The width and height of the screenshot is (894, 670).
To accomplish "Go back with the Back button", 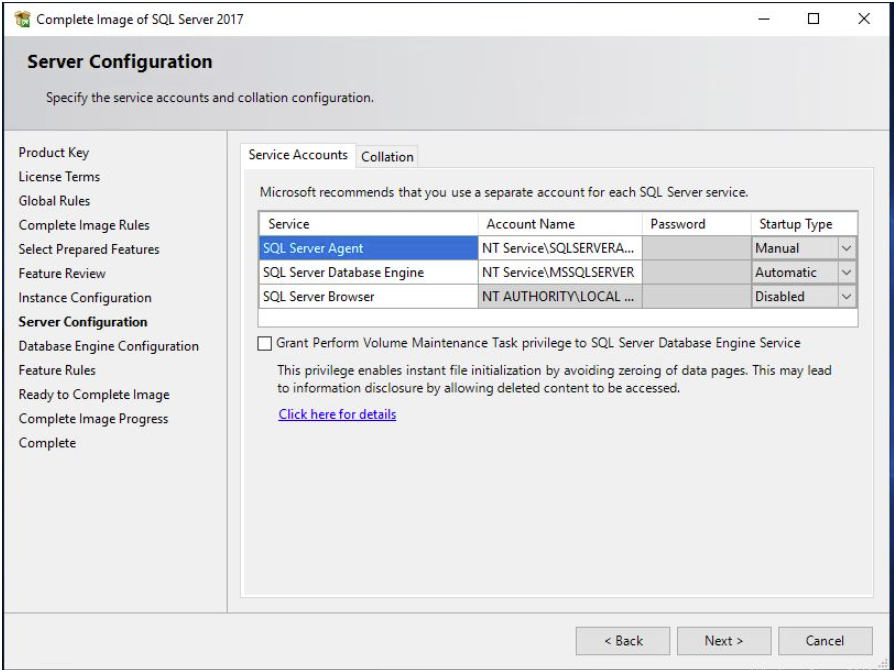I will (x=623, y=641).
